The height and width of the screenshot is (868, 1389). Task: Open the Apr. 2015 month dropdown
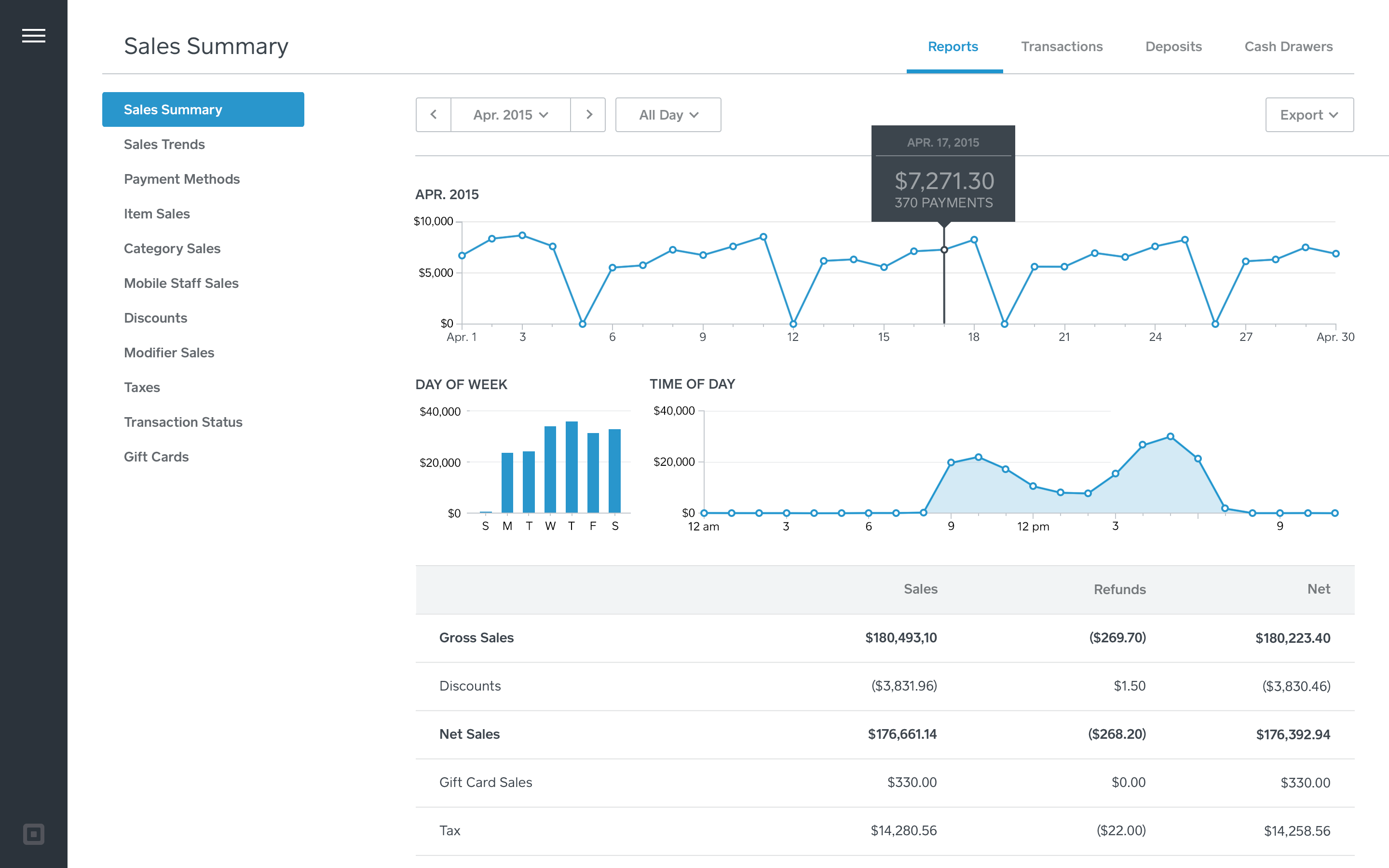tap(511, 115)
